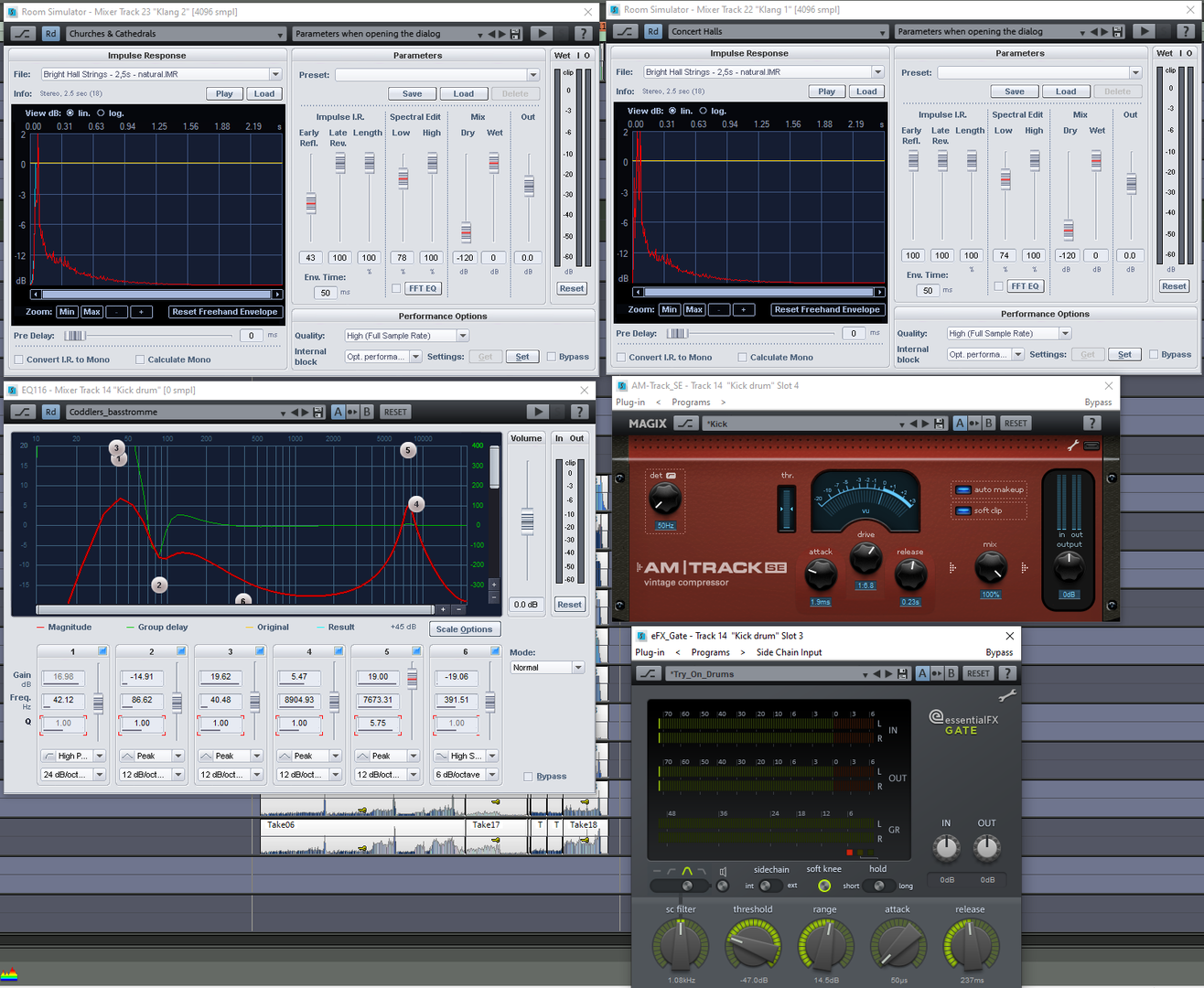Click the EQ116 Volume slider handle

[527, 521]
